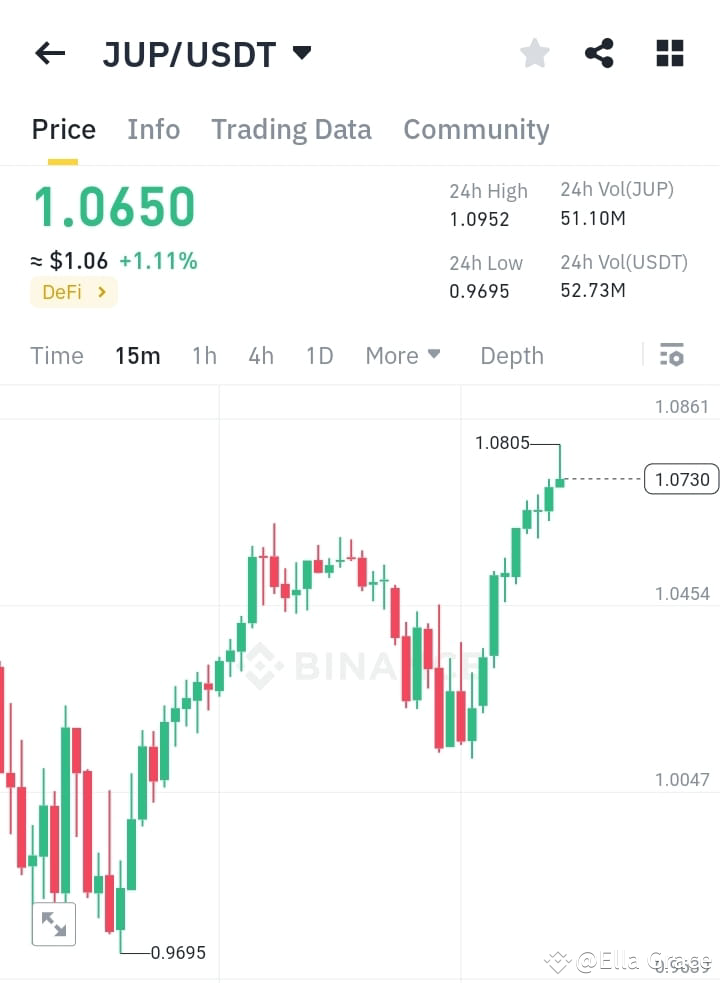Expand the More timeframe dropdown
Screen dimensions: 720x983
point(402,355)
